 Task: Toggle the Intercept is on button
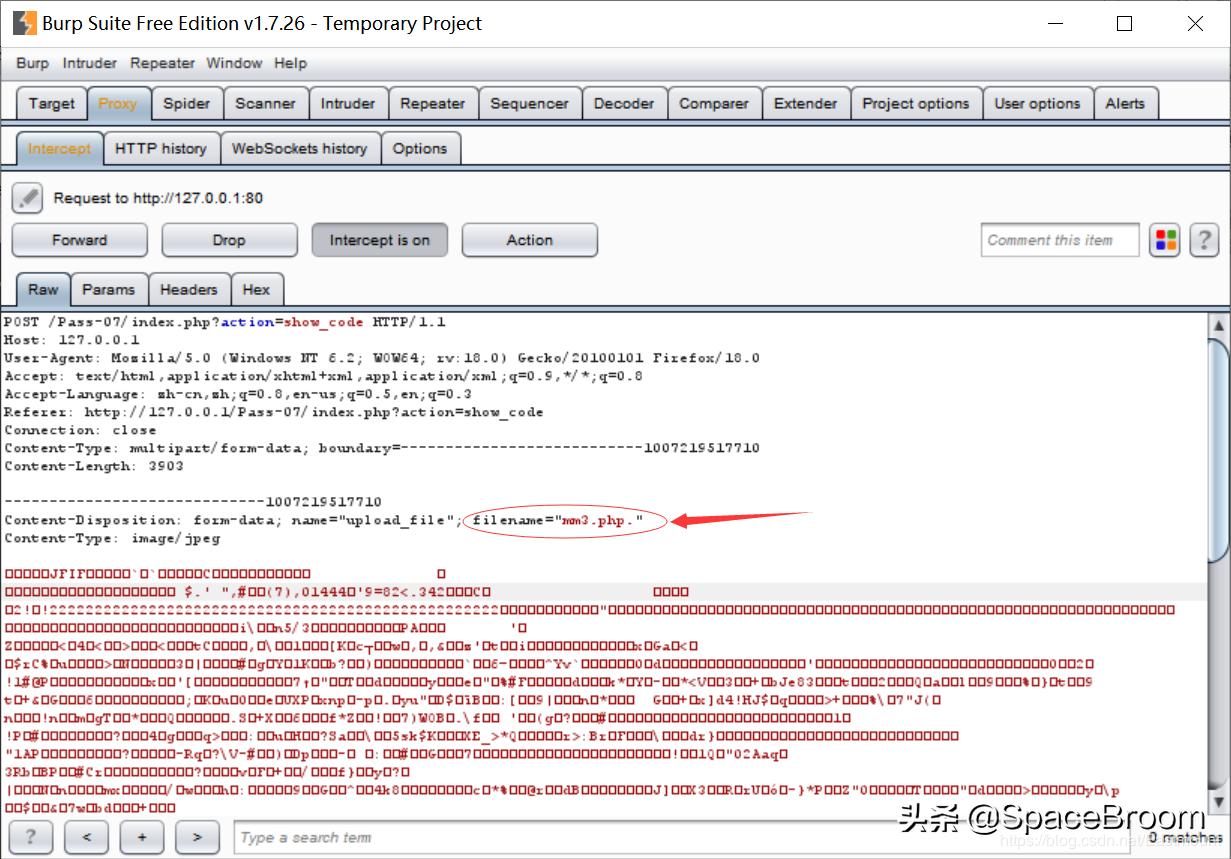tap(379, 240)
